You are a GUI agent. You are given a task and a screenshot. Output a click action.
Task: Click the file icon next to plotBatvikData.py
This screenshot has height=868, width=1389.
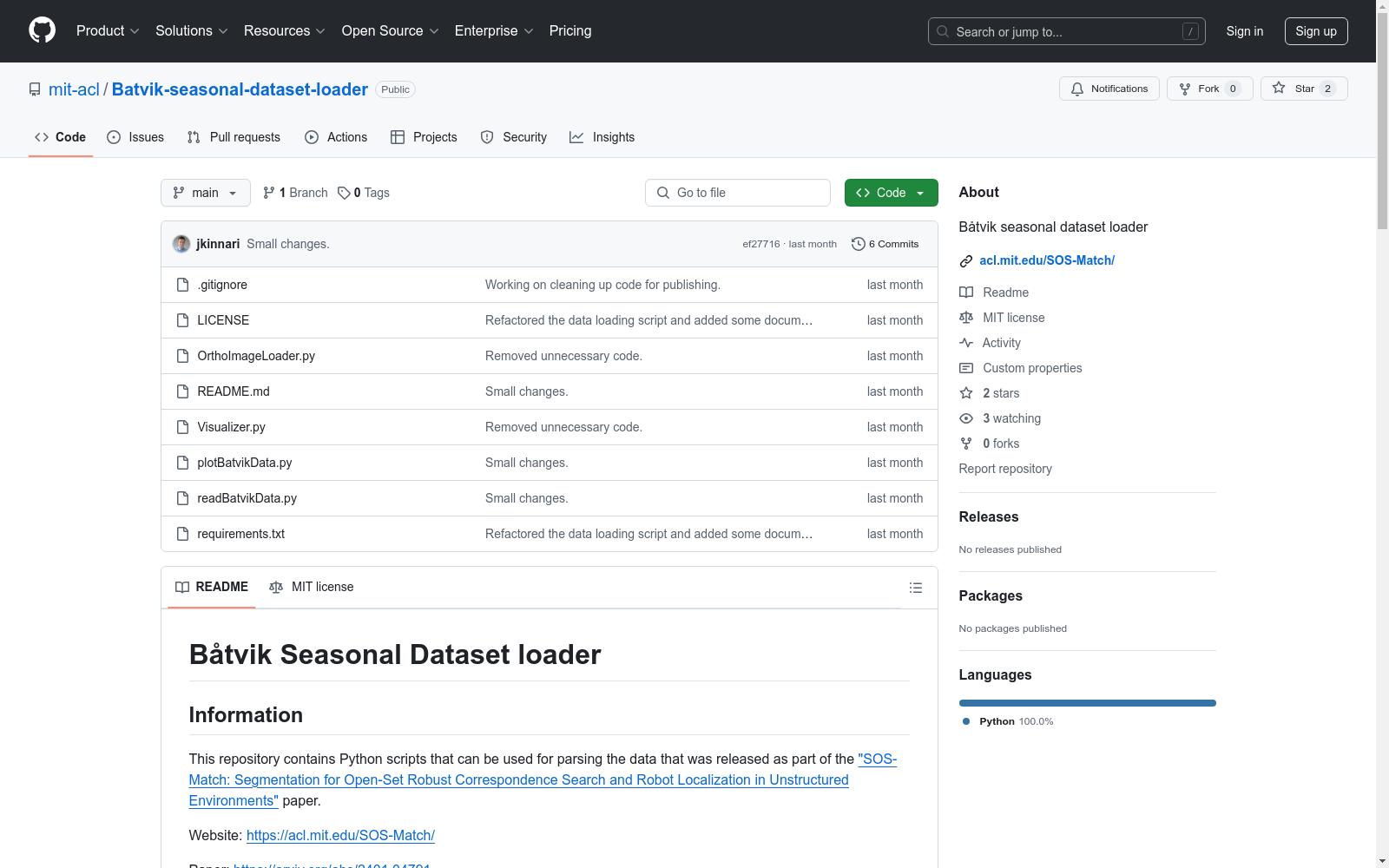pos(182,463)
